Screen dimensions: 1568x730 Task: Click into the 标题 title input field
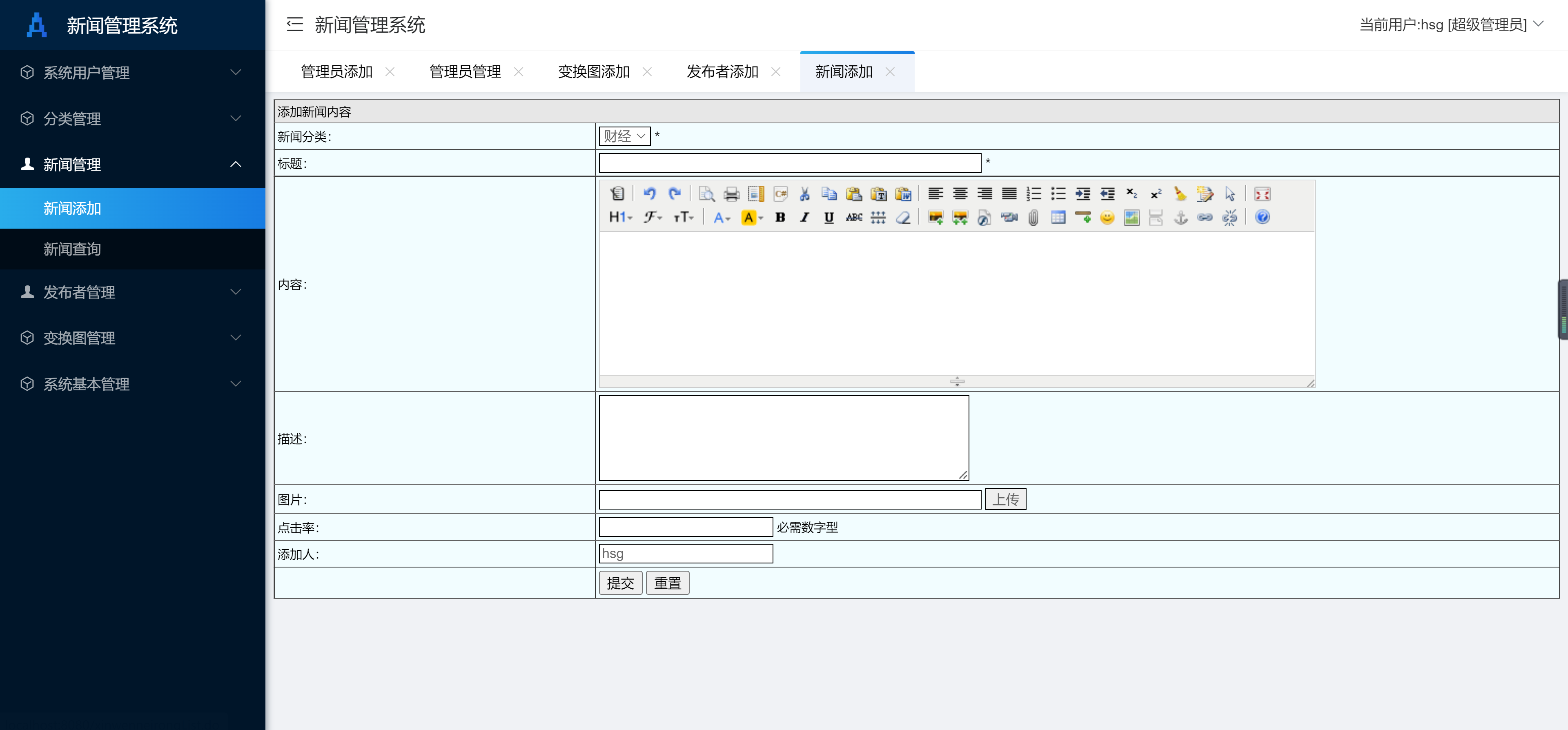point(789,163)
